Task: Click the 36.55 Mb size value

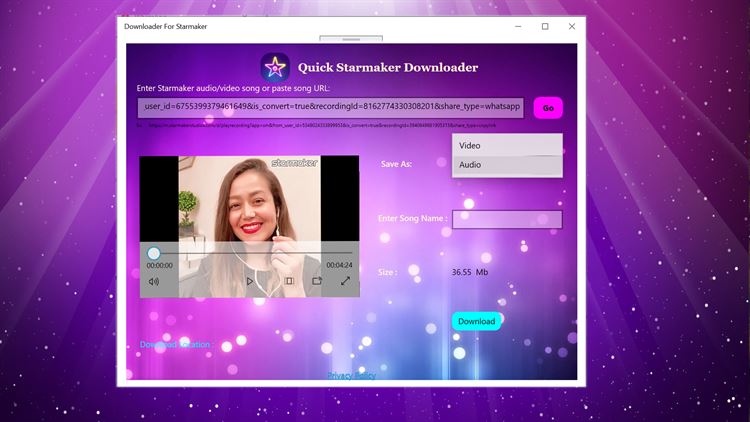Action: coord(470,272)
